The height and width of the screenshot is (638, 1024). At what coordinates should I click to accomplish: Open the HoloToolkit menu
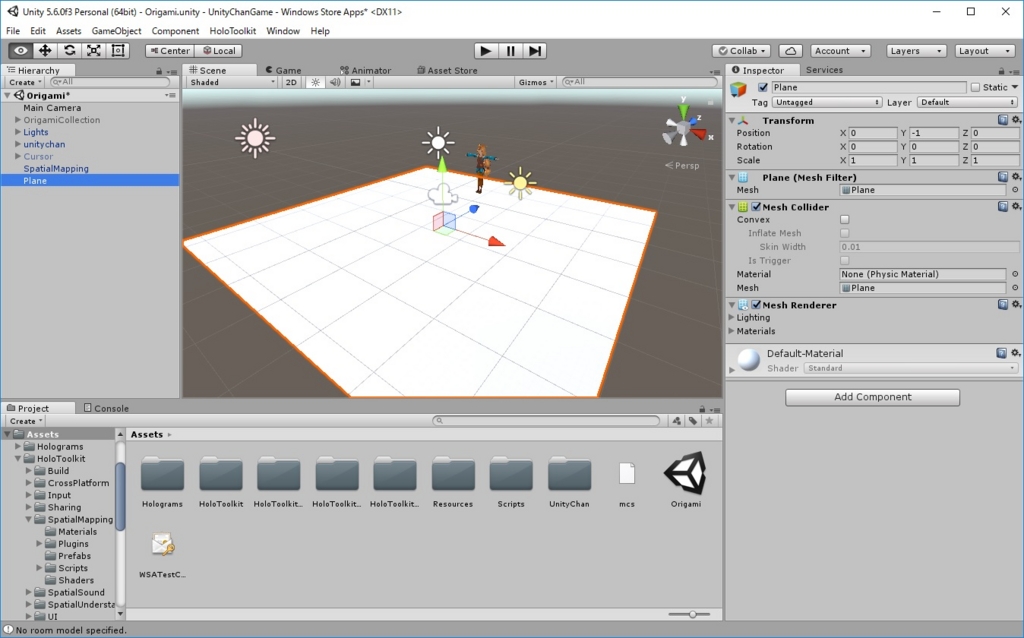(232, 31)
